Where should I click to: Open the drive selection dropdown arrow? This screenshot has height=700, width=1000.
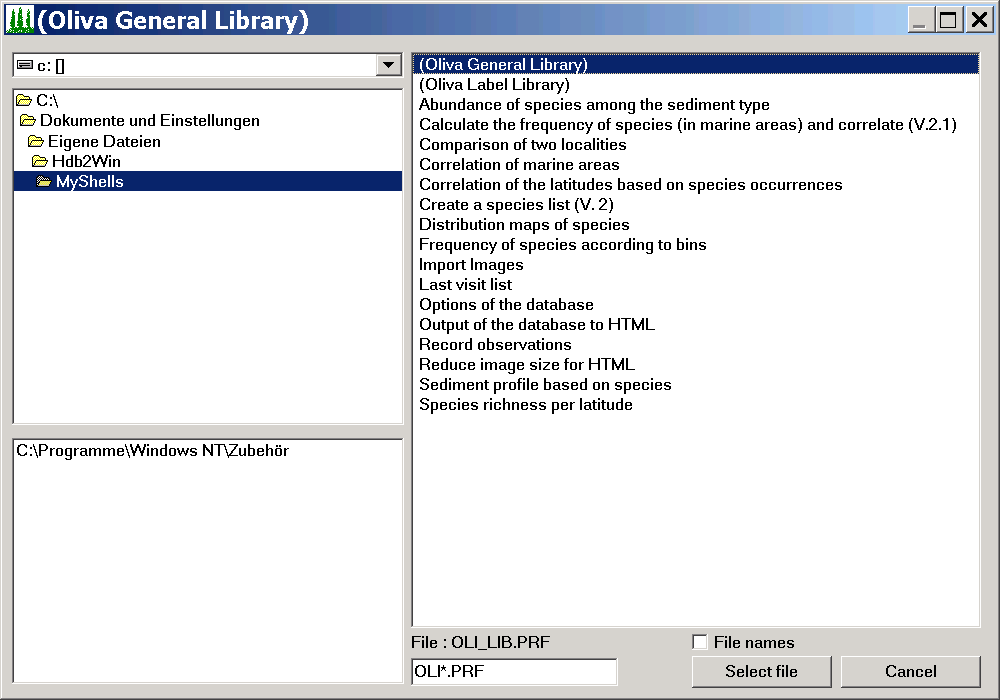tap(388, 65)
